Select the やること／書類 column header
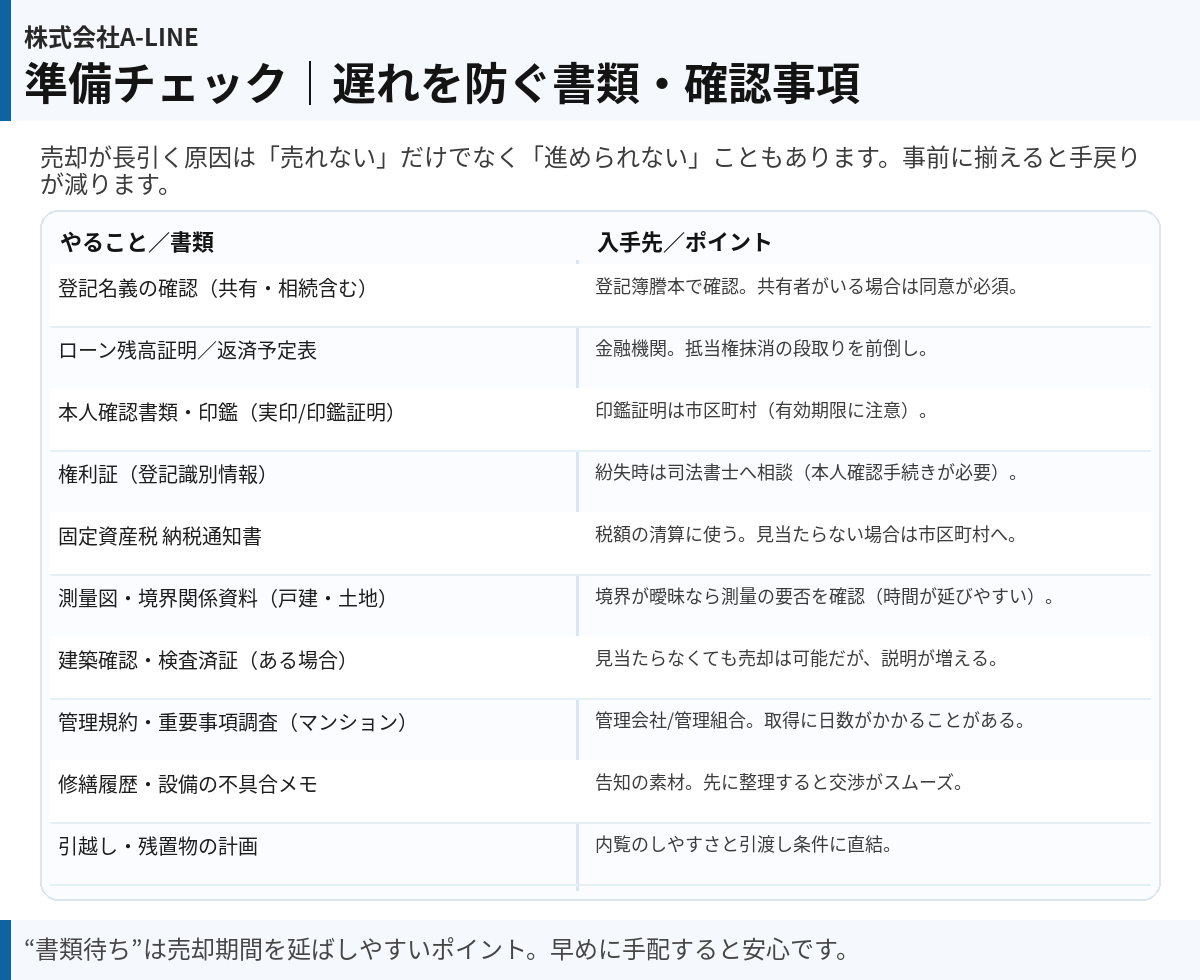 137,243
